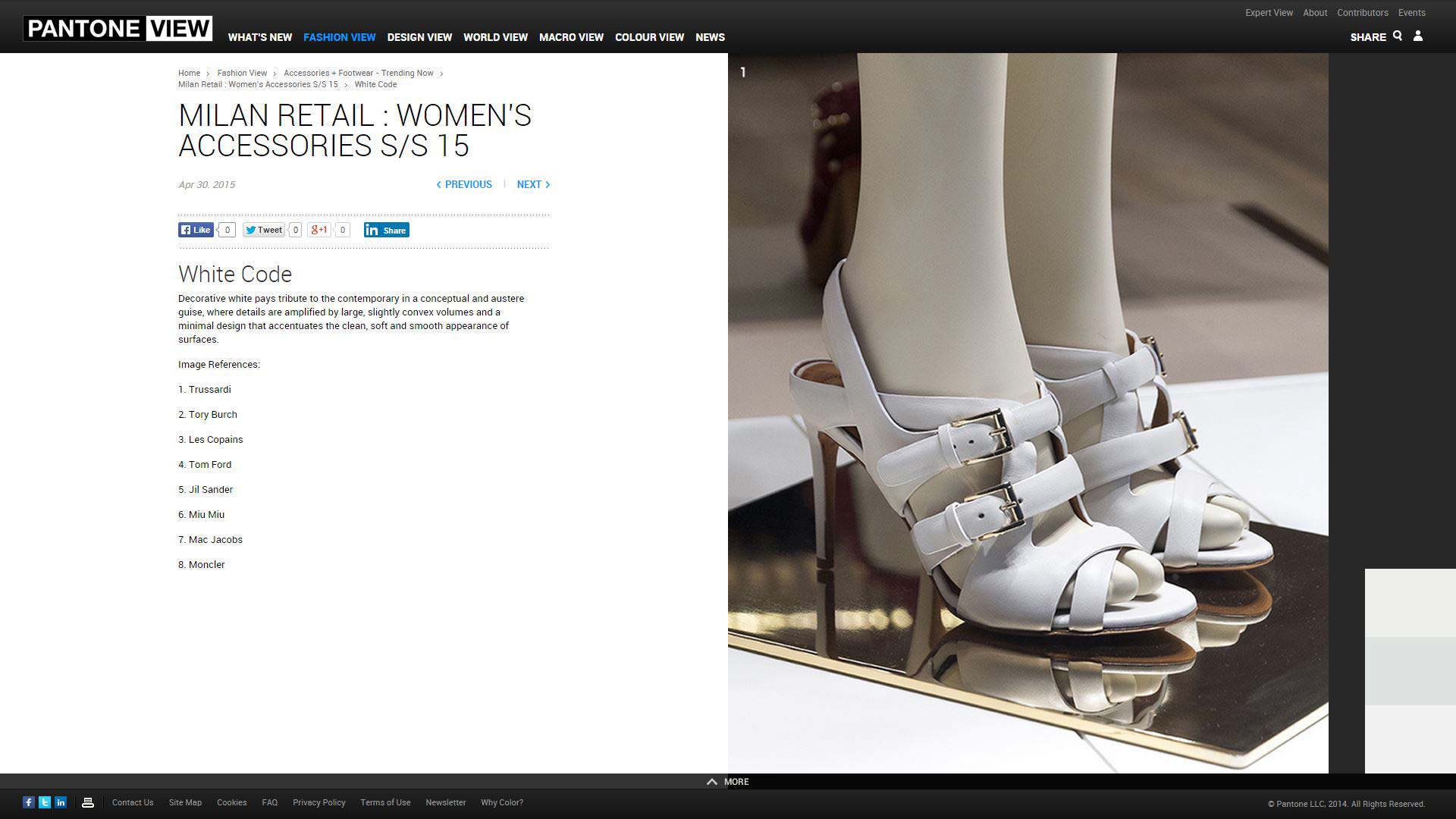Click the Tweet count box

[295, 230]
